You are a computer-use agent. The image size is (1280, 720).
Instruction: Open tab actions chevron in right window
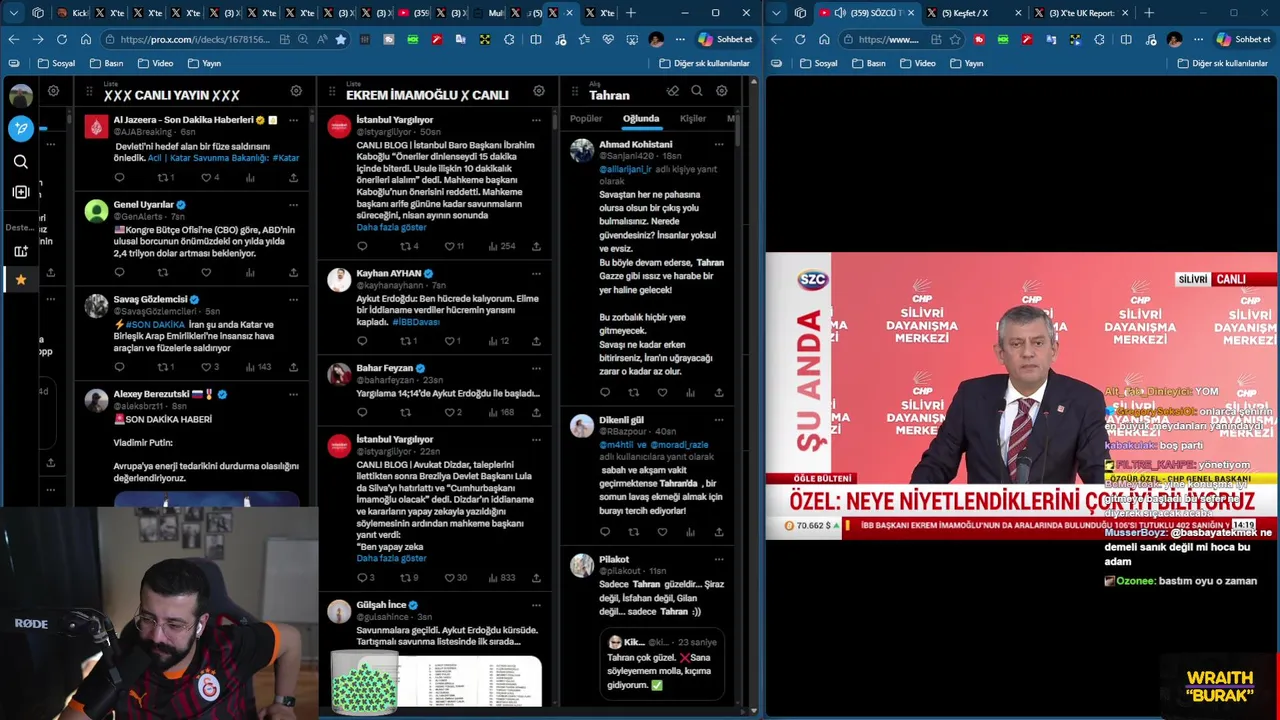(x=777, y=13)
